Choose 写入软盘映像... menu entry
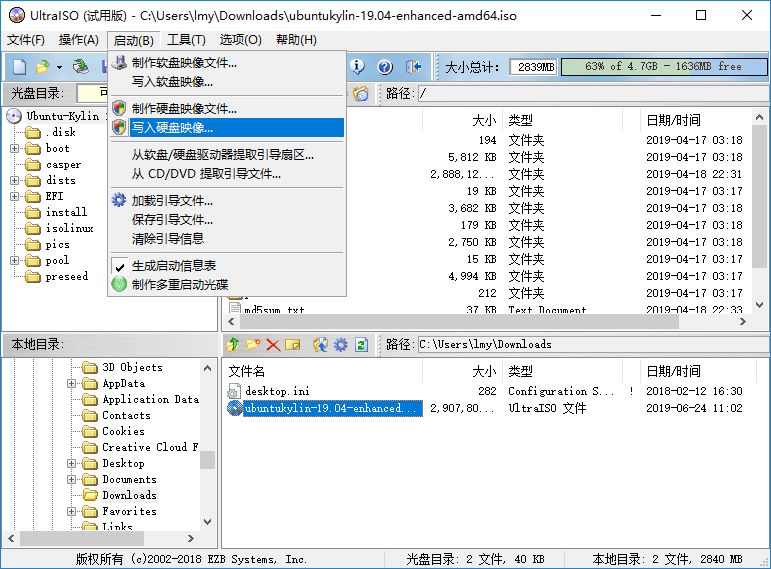The height and width of the screenshot is (569, 771). tap(227, 82)
